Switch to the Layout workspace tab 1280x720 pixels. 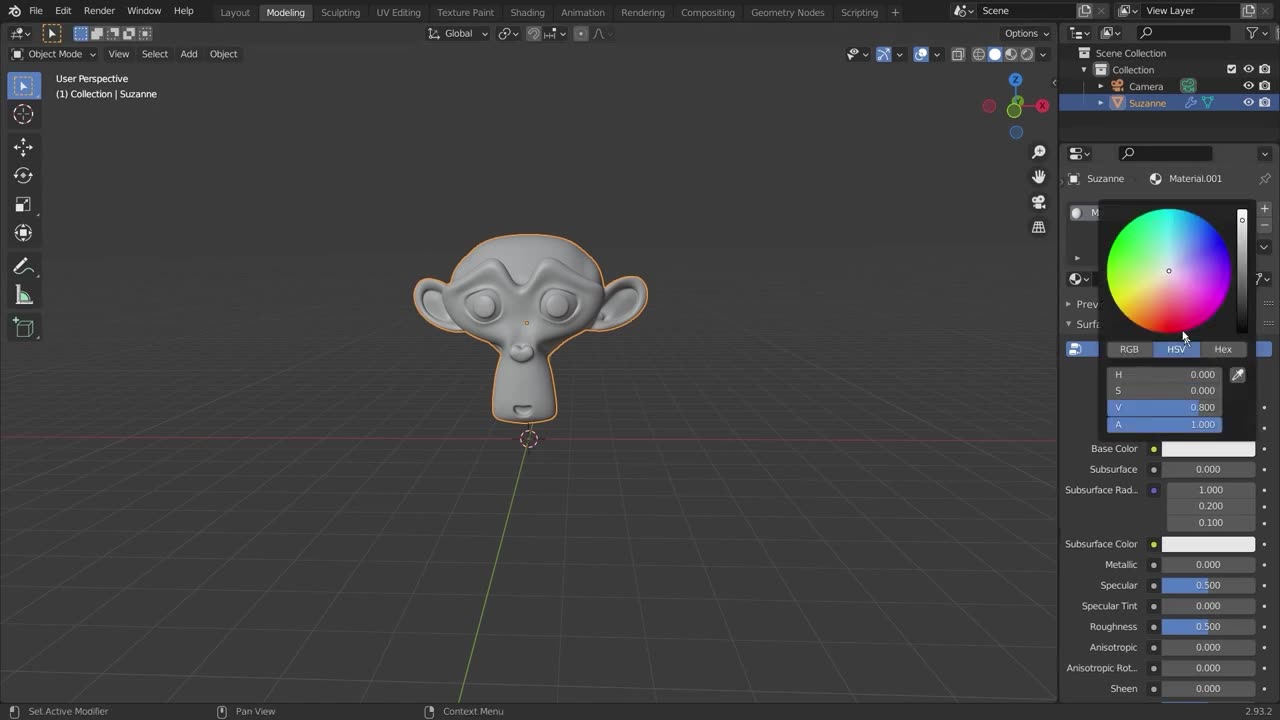[x=235, y=13]
